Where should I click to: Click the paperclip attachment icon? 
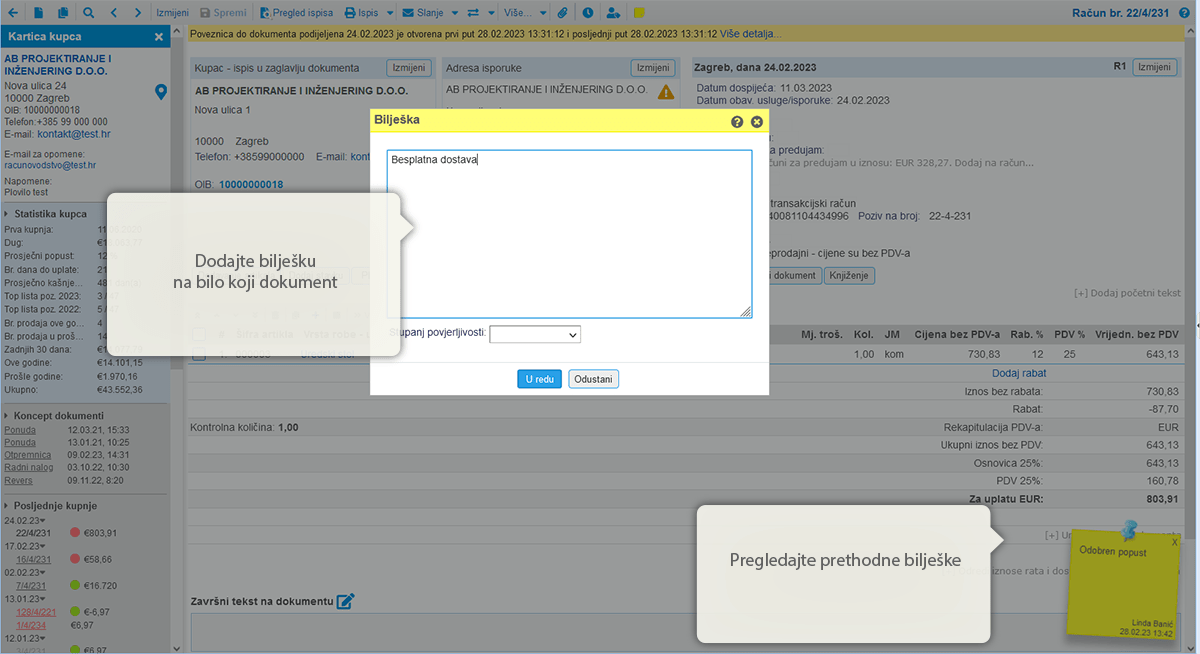click(x=563, y=14)
